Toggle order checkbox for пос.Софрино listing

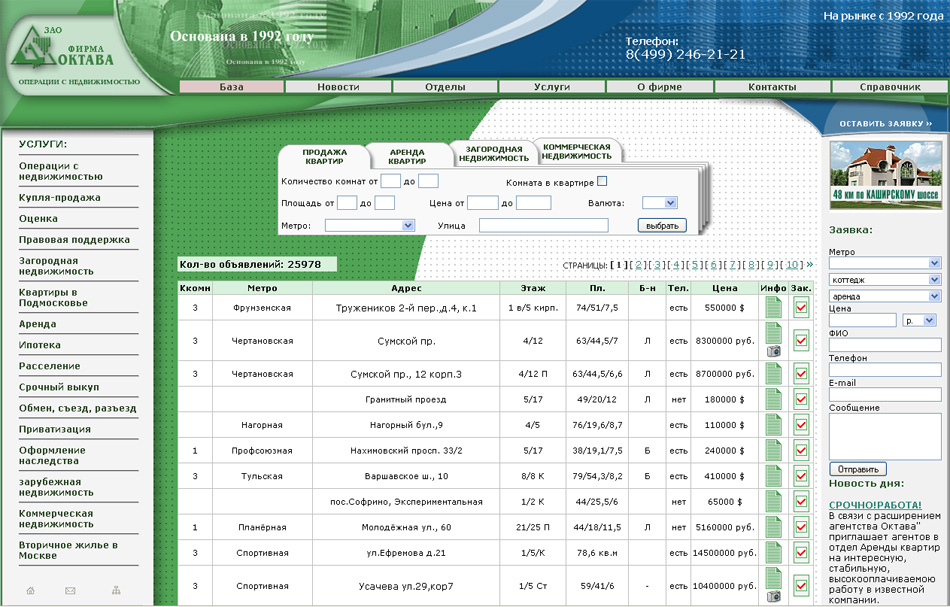[x=801, y=502]
